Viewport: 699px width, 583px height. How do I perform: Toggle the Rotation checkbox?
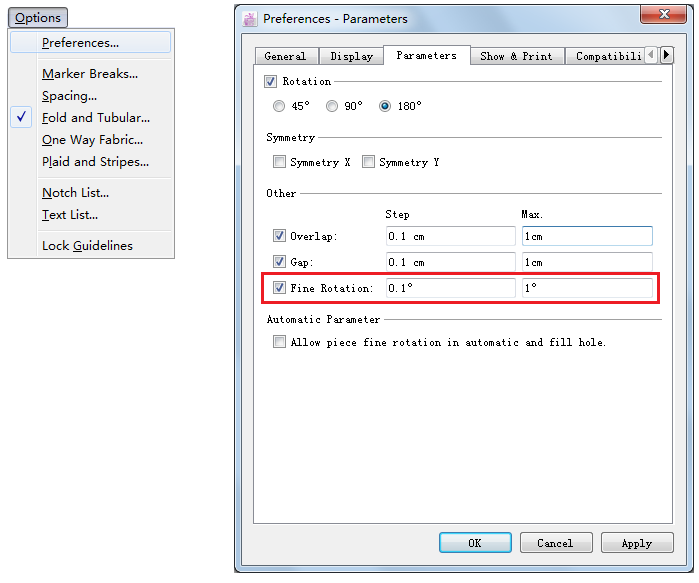click(271, 82)
